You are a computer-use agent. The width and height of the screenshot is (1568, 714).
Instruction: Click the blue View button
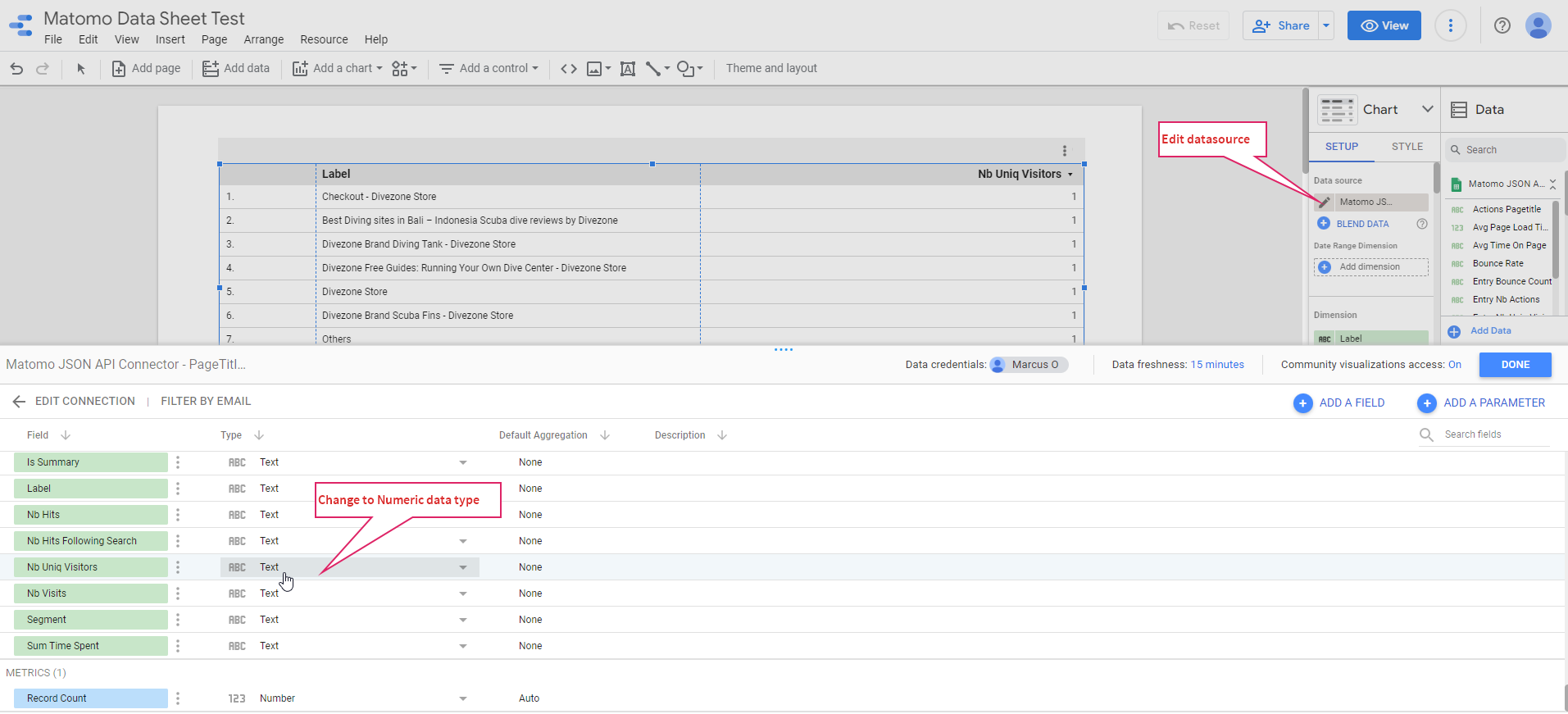point(1384,25)
